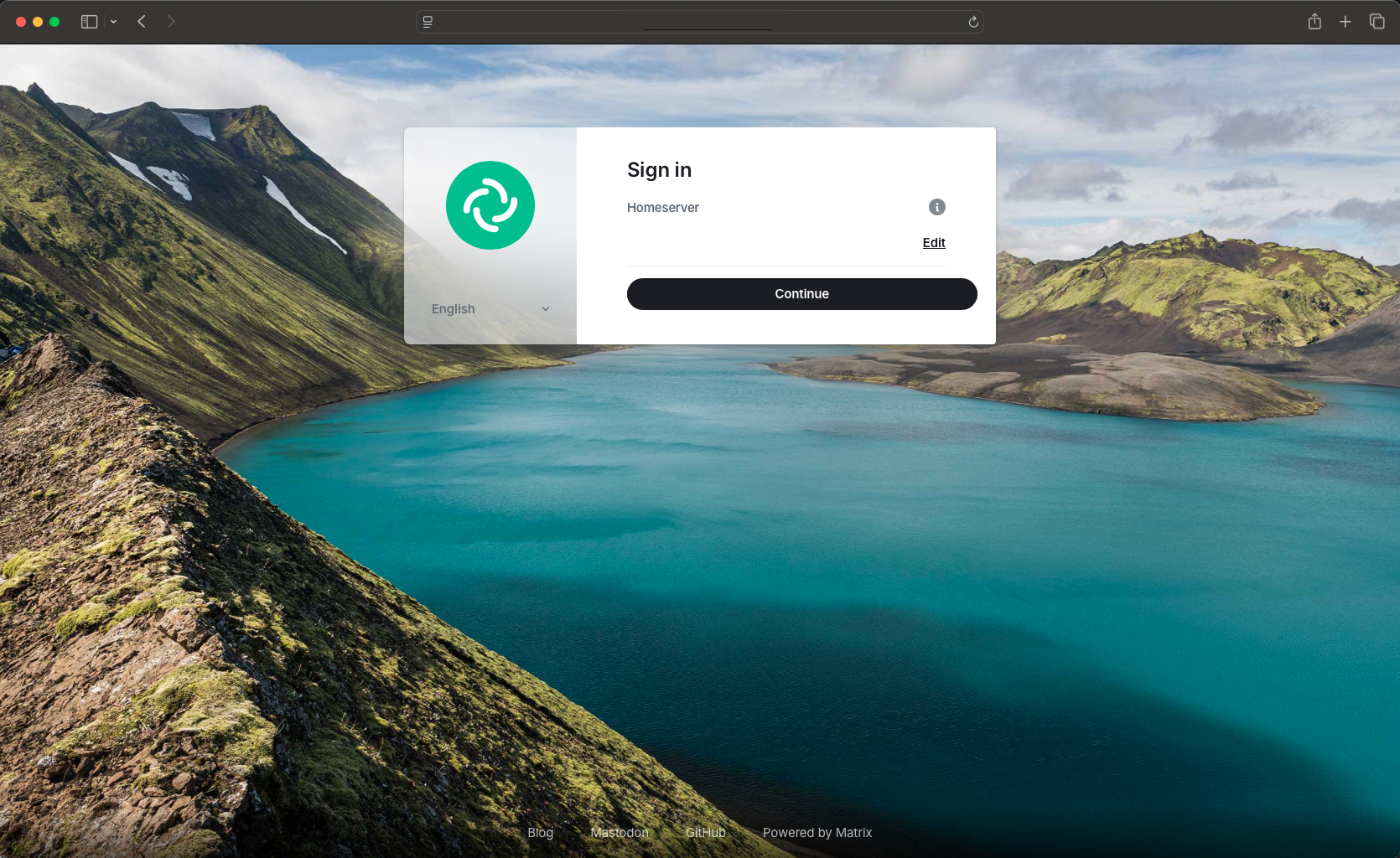Open the Mastodon footer link

pyautogui.click(x=620, y=833)
